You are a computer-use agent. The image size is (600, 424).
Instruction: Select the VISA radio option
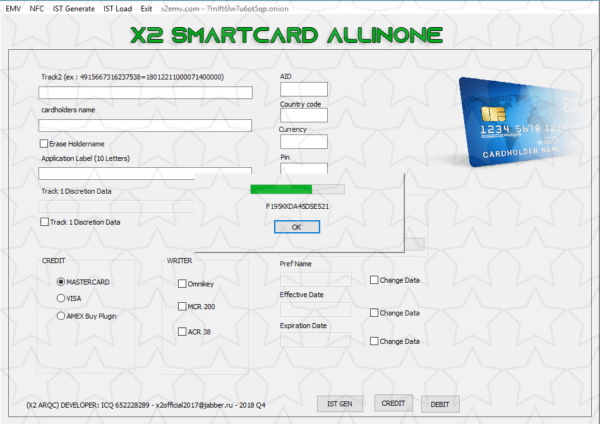[x=60, y=298]
